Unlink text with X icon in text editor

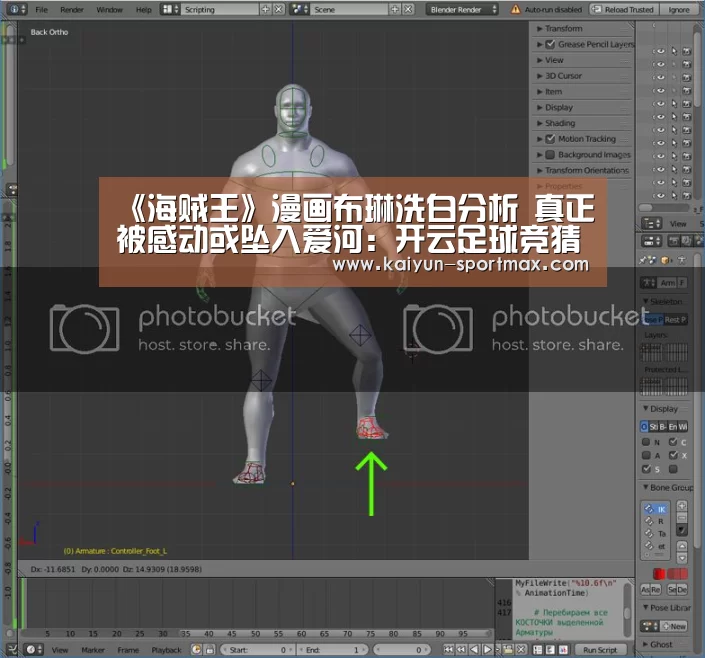tap(521, 649)
